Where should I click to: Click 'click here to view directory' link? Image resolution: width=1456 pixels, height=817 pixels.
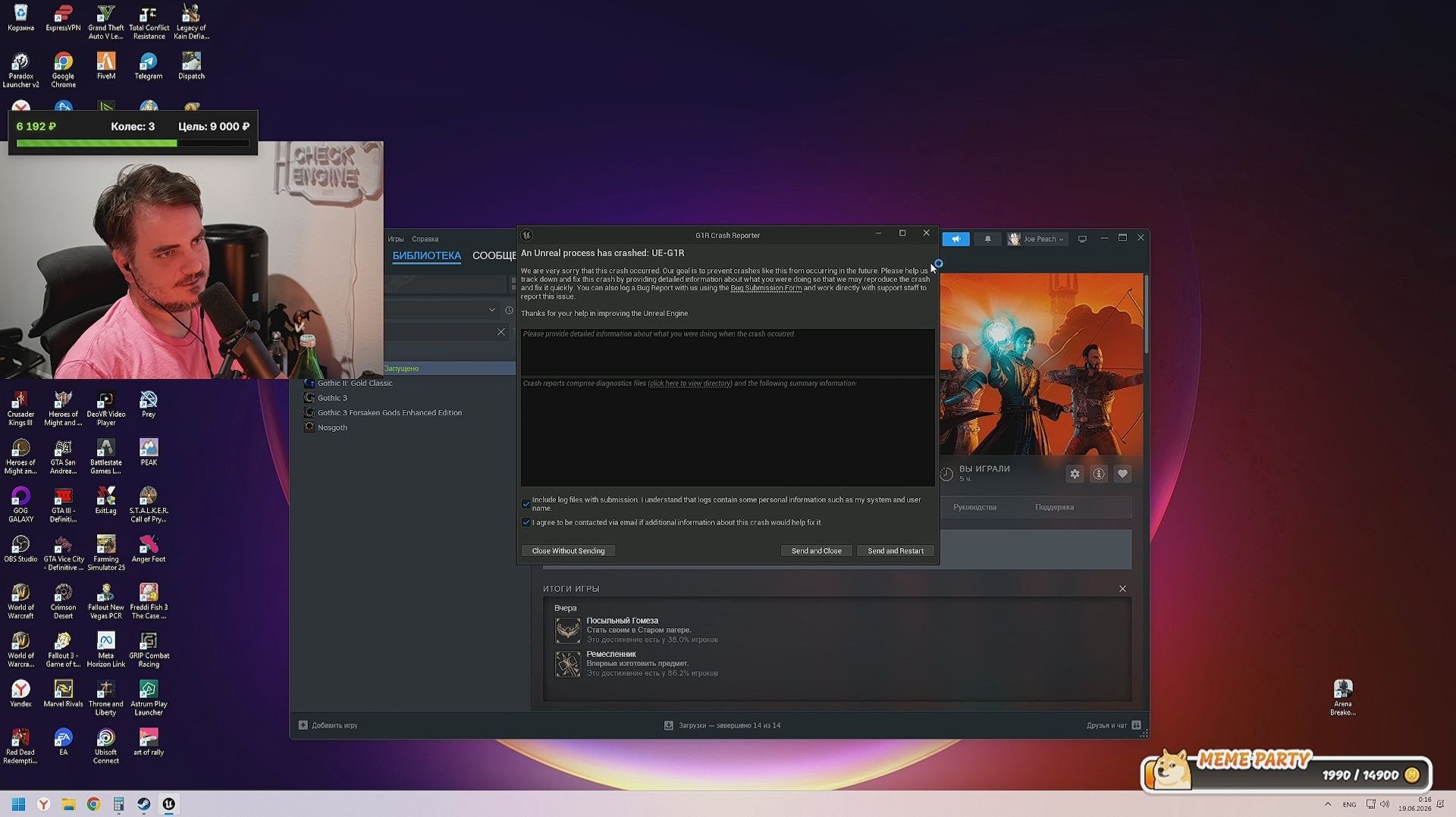(690, 383)
